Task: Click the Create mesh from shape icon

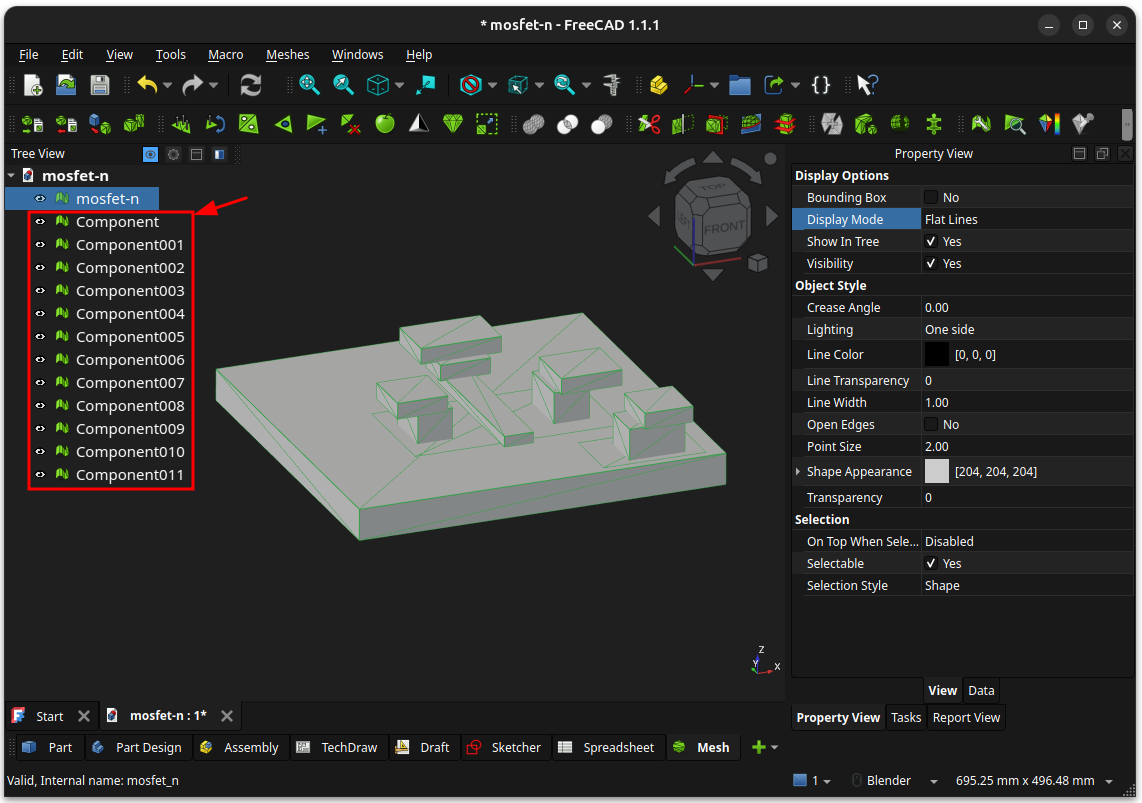Action: (x=100, y=124)
